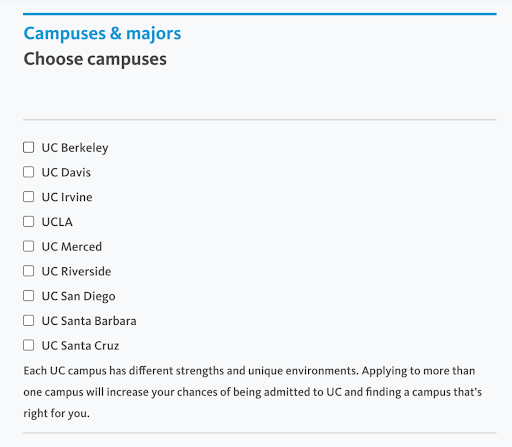Select the UC Irvine checkbox
512x447 pixels.
pyautogui.click(x=29, y=197)
